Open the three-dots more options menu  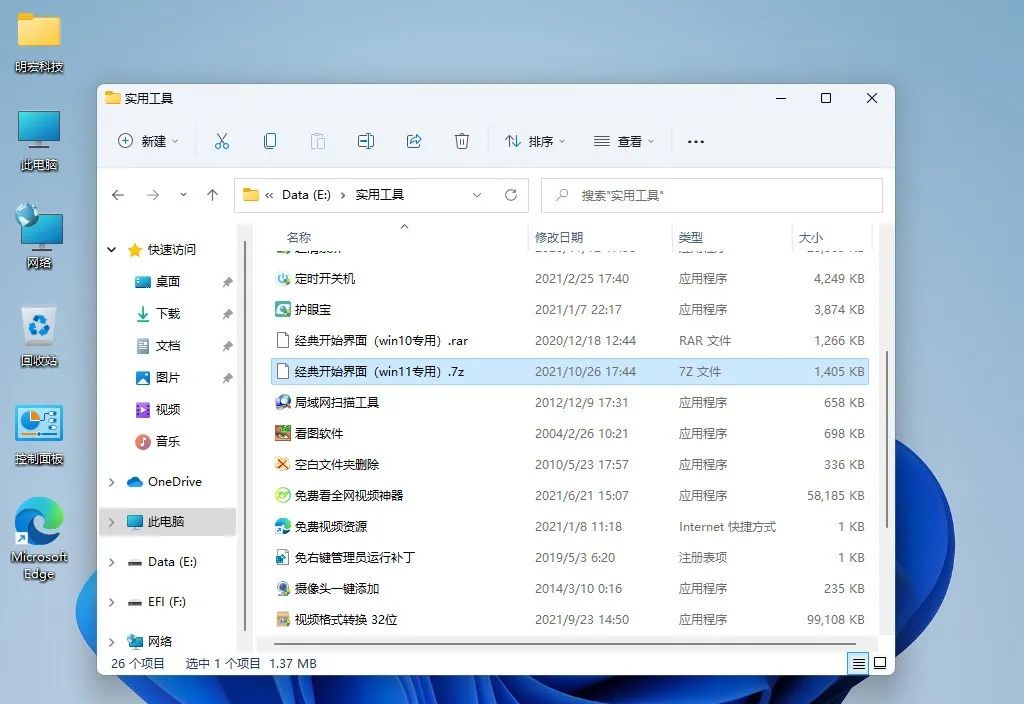pyautogui.click(x=696, y=142)
